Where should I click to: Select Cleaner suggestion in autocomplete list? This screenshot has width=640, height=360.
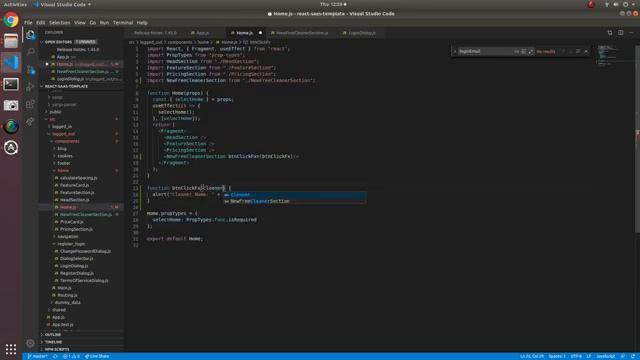click(x=294, y=195)
